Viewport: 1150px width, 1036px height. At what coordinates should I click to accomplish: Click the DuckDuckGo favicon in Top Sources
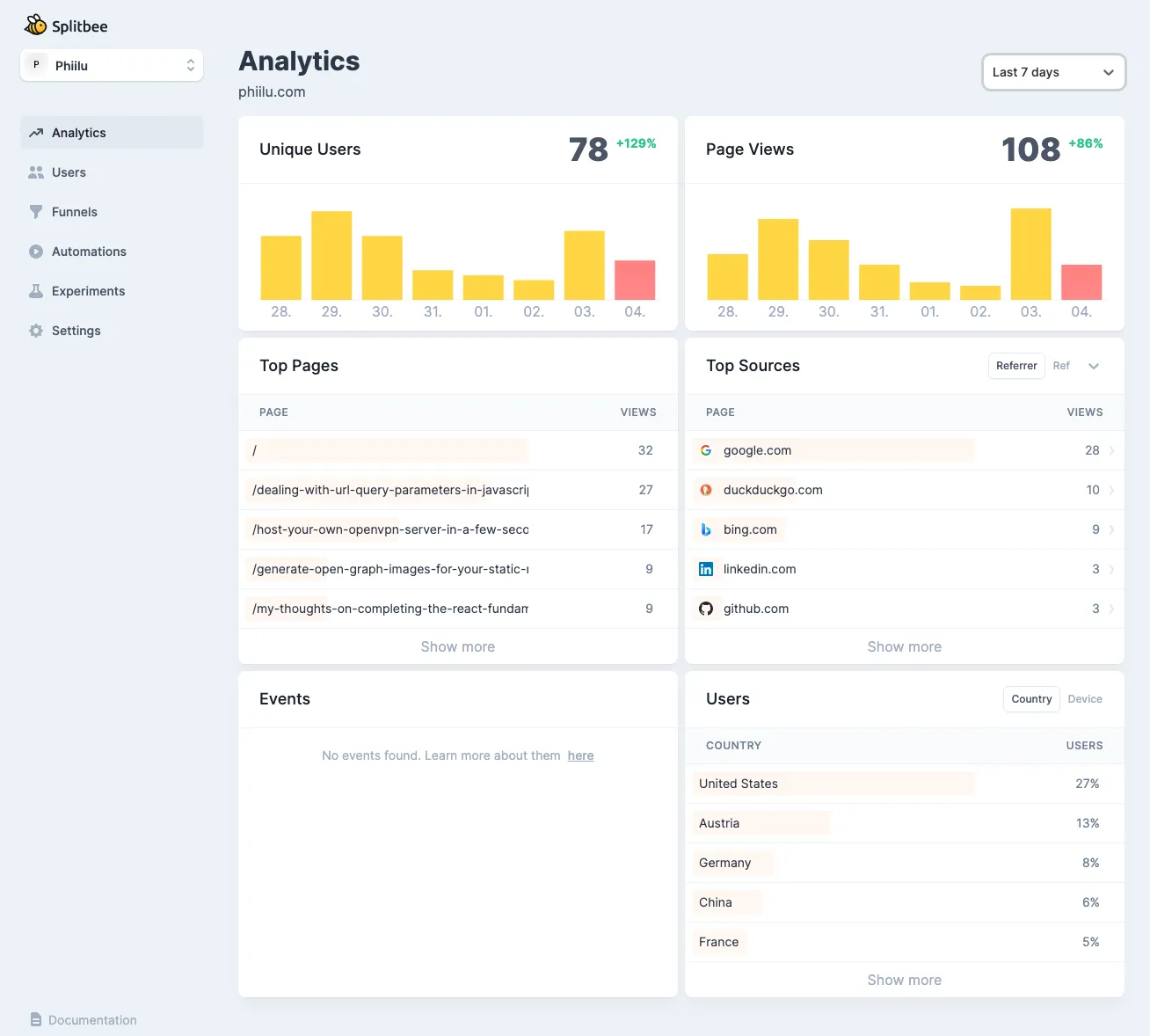coord(706,490)
